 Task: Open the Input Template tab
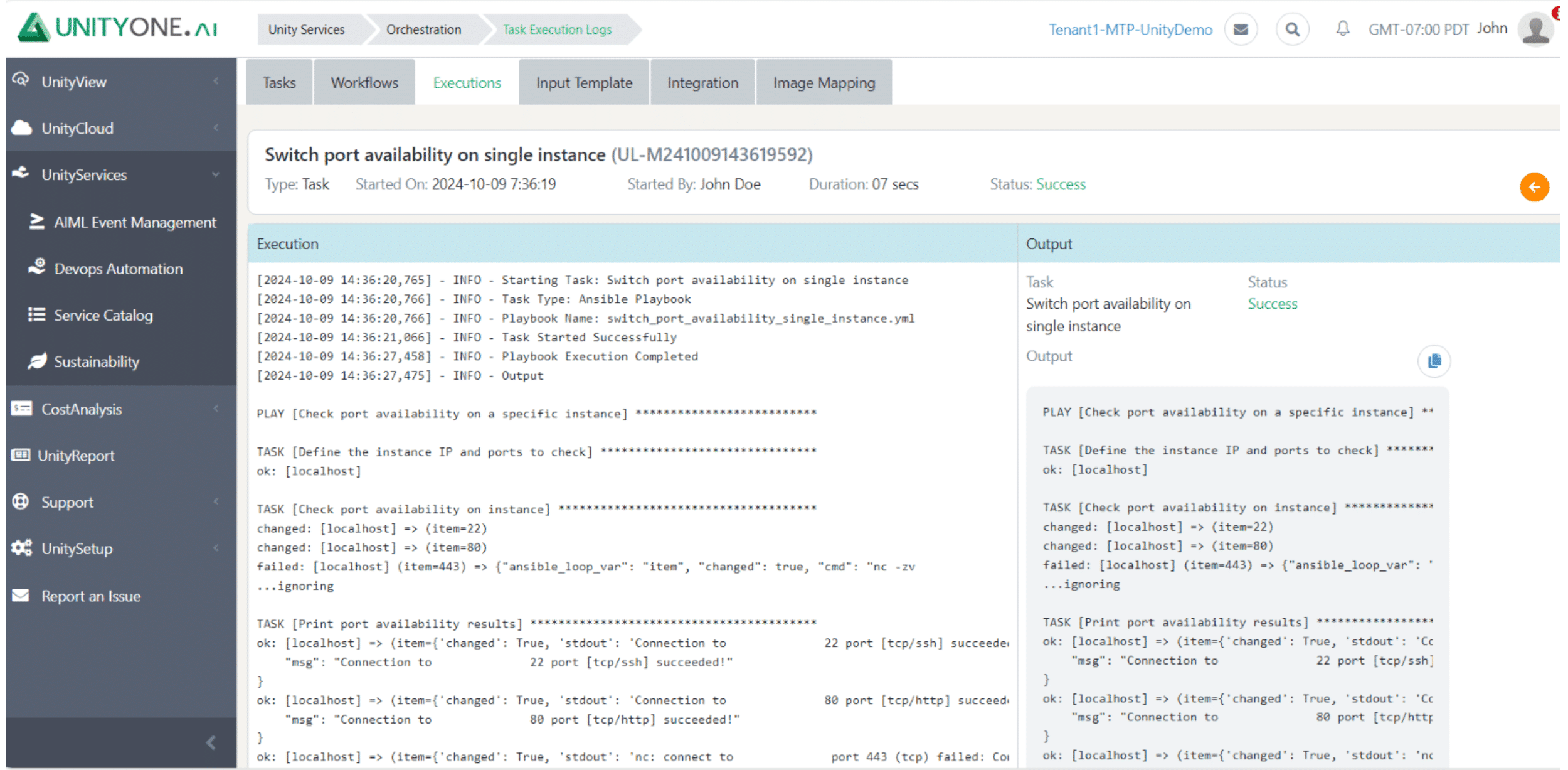pos(584,82)
